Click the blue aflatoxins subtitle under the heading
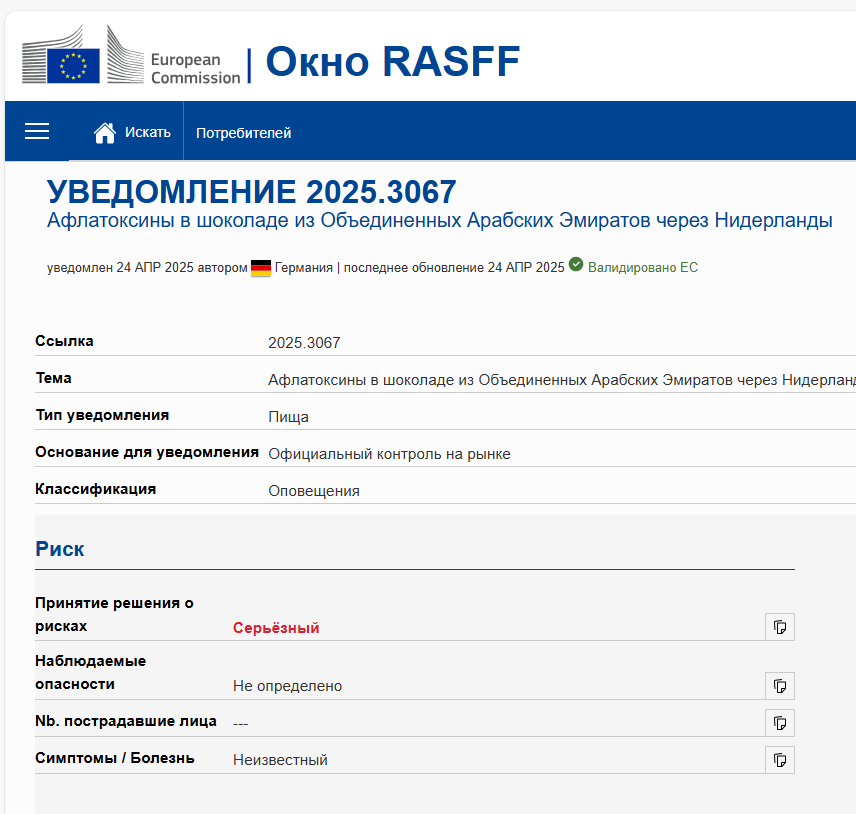The width and height of the screenshot is (856, 814). click(439, 221)
